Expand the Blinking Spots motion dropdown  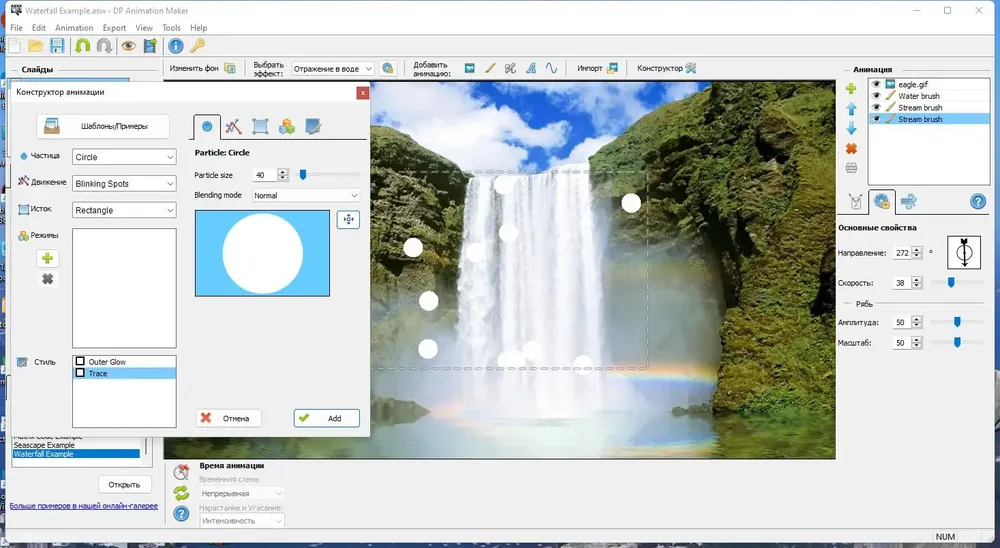click(x=124, y=184)
